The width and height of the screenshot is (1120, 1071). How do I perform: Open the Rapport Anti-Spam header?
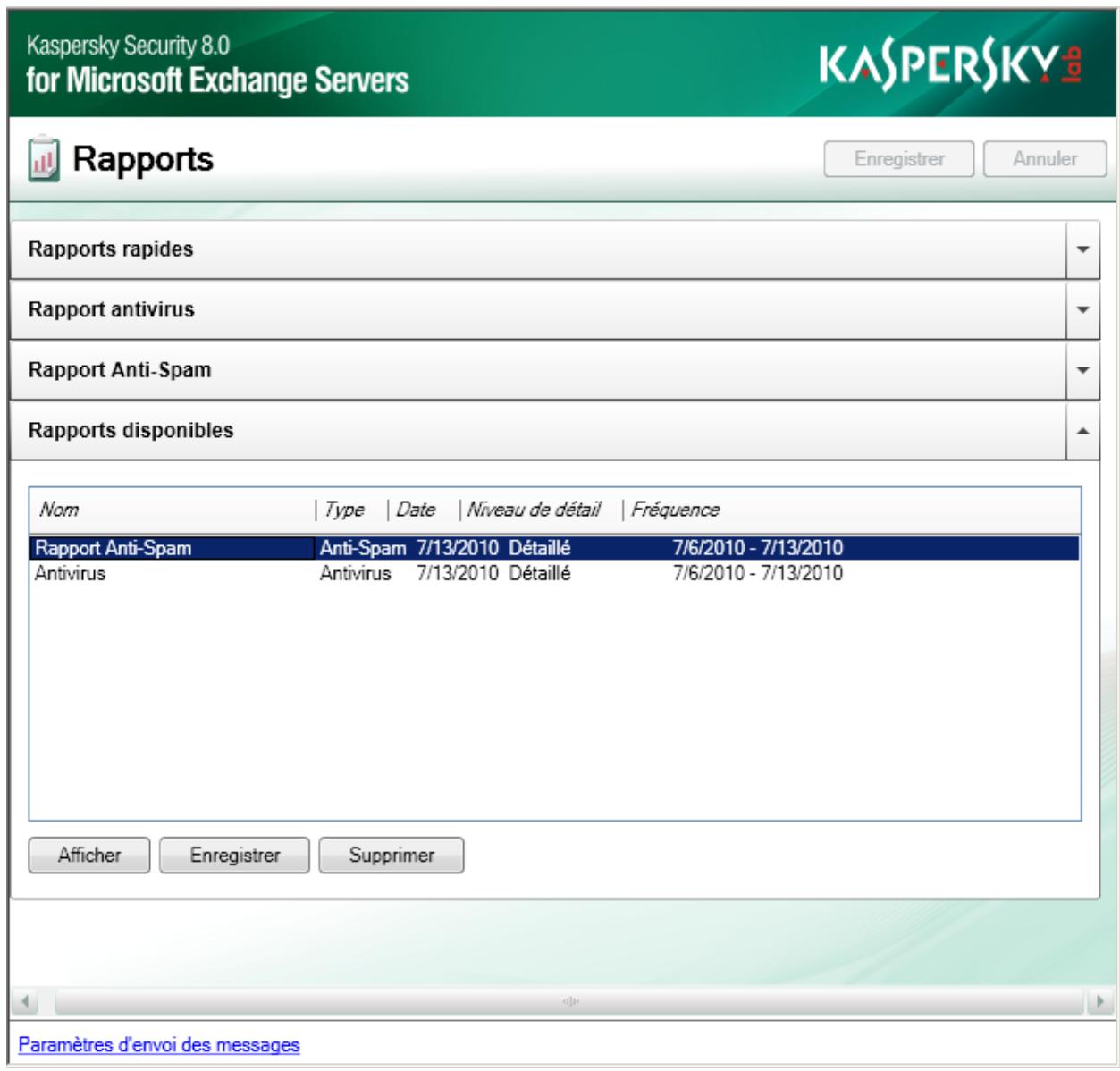click(538, 370)
